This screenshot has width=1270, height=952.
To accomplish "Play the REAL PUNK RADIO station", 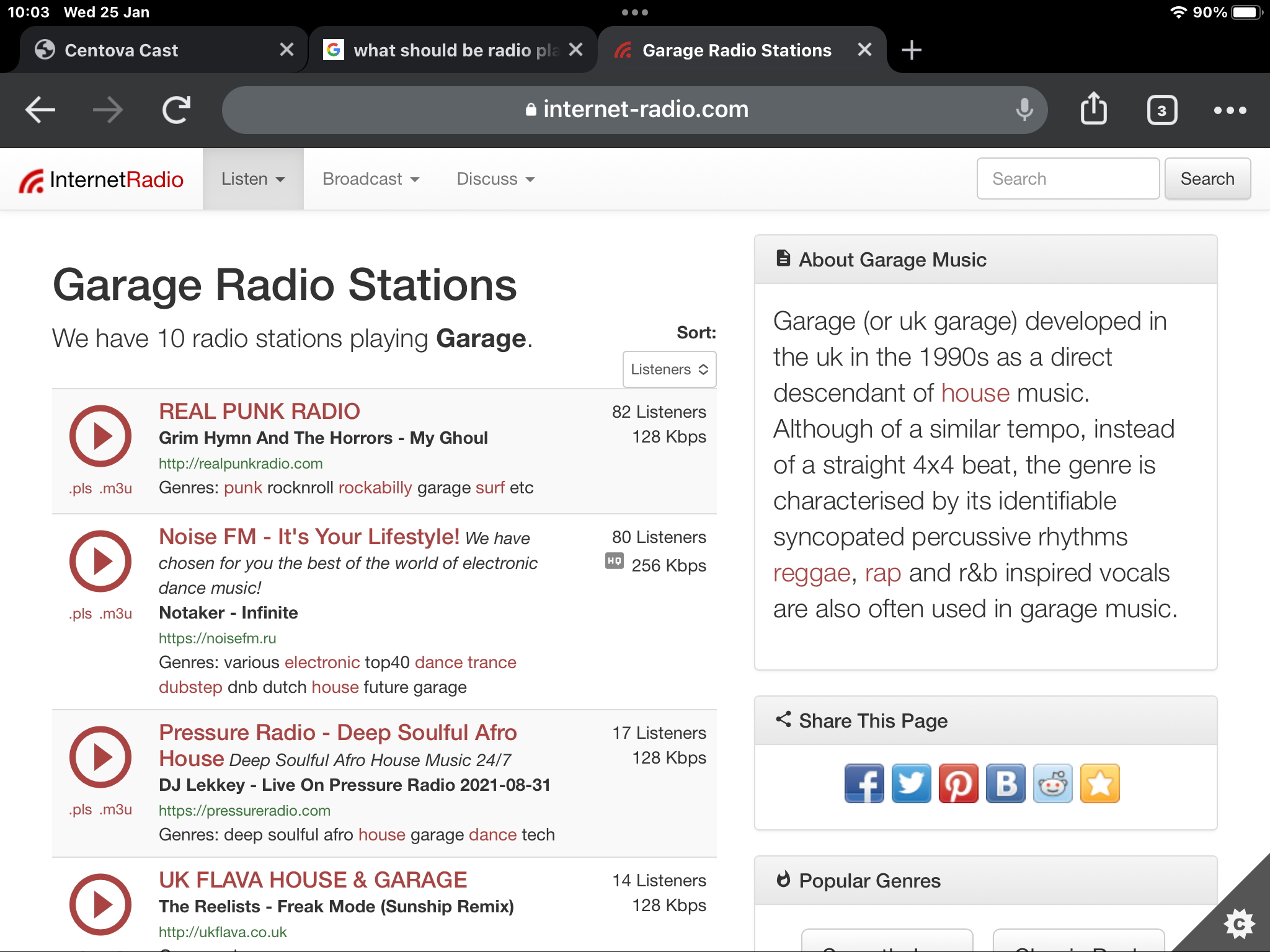I will tap(100, 436).
